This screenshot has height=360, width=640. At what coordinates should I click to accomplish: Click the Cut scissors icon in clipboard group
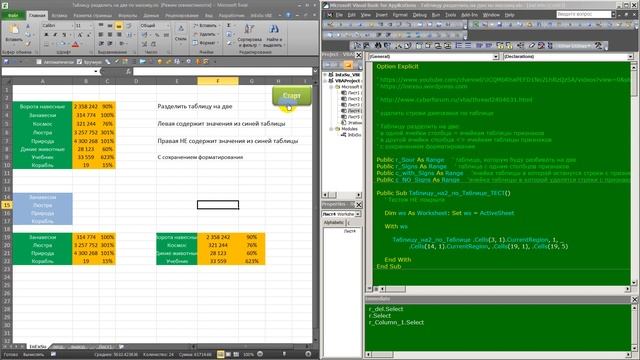pyautogui.click(x=28, y=26)
